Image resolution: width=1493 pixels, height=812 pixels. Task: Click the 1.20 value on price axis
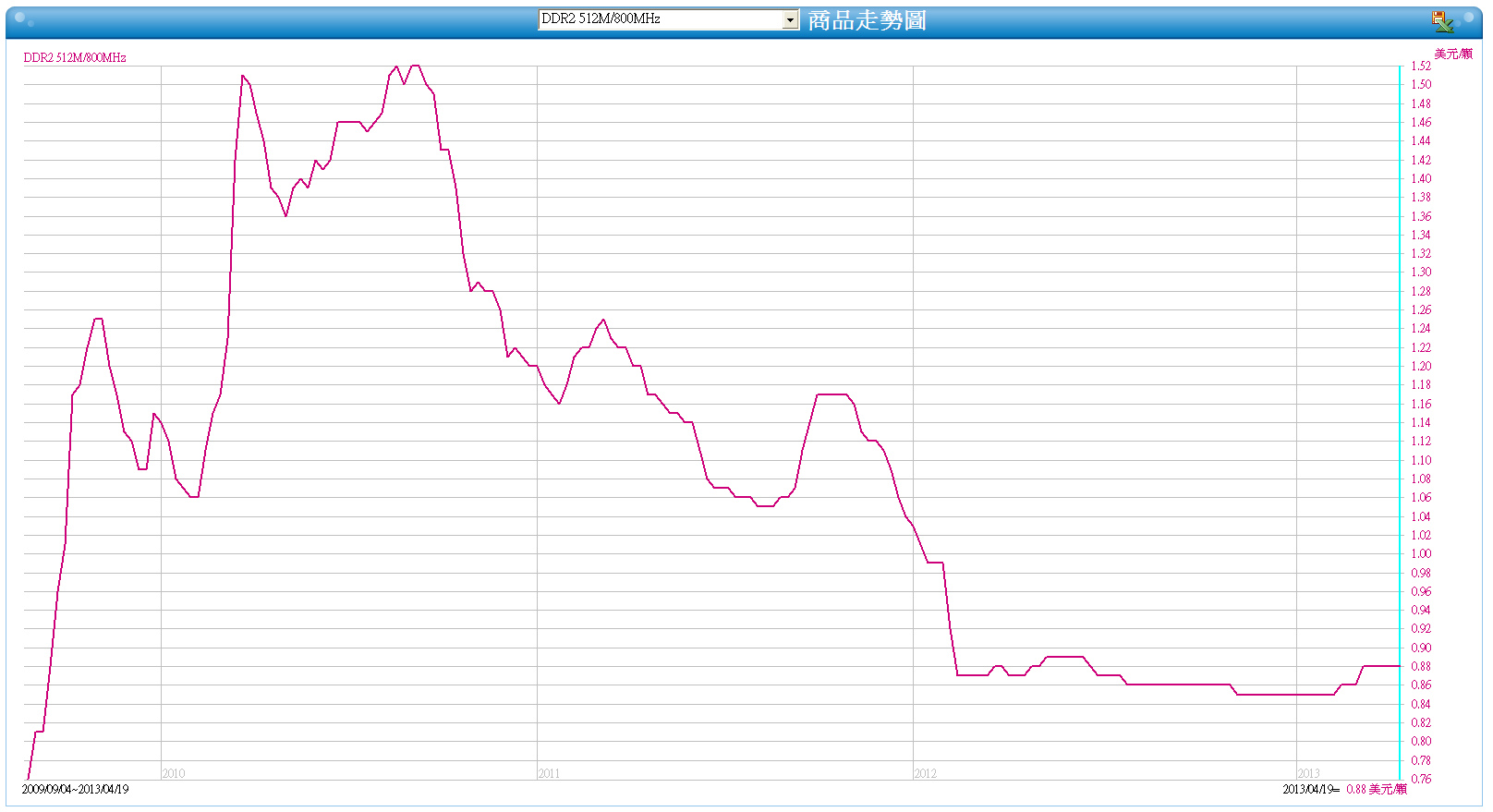coord(1421,366)
